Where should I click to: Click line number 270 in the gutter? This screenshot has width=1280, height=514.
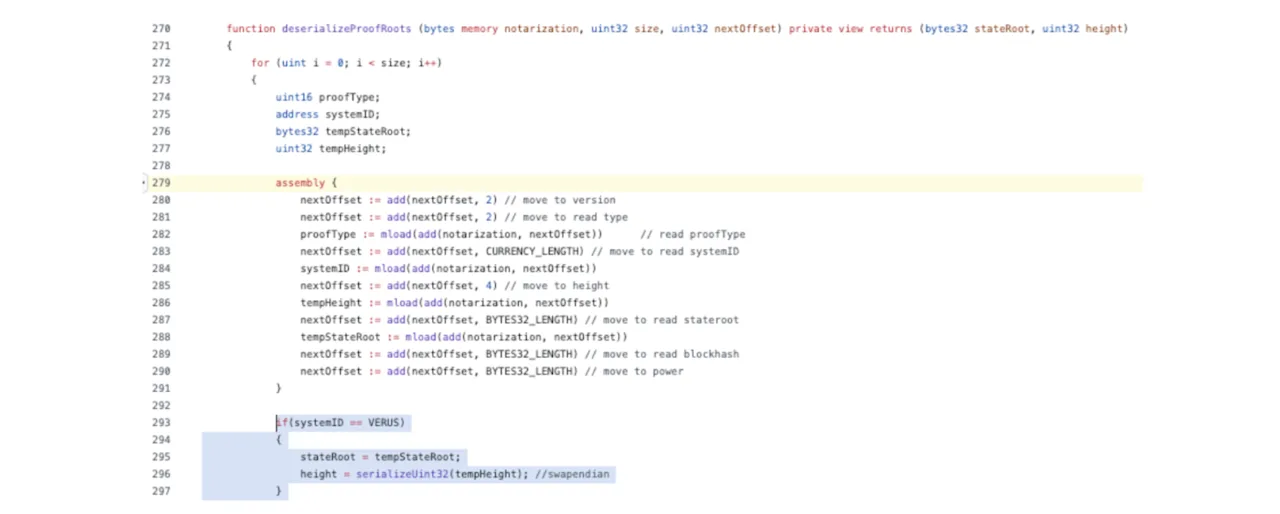[161, 29]
